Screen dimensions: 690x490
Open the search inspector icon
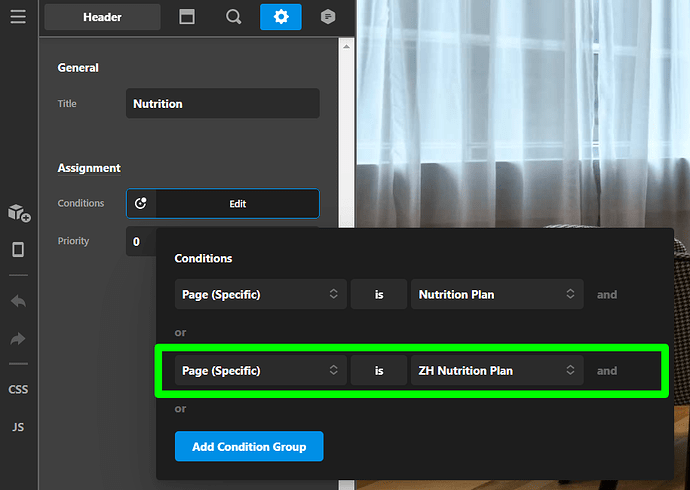pyautogui.click(x=234, y=17)
